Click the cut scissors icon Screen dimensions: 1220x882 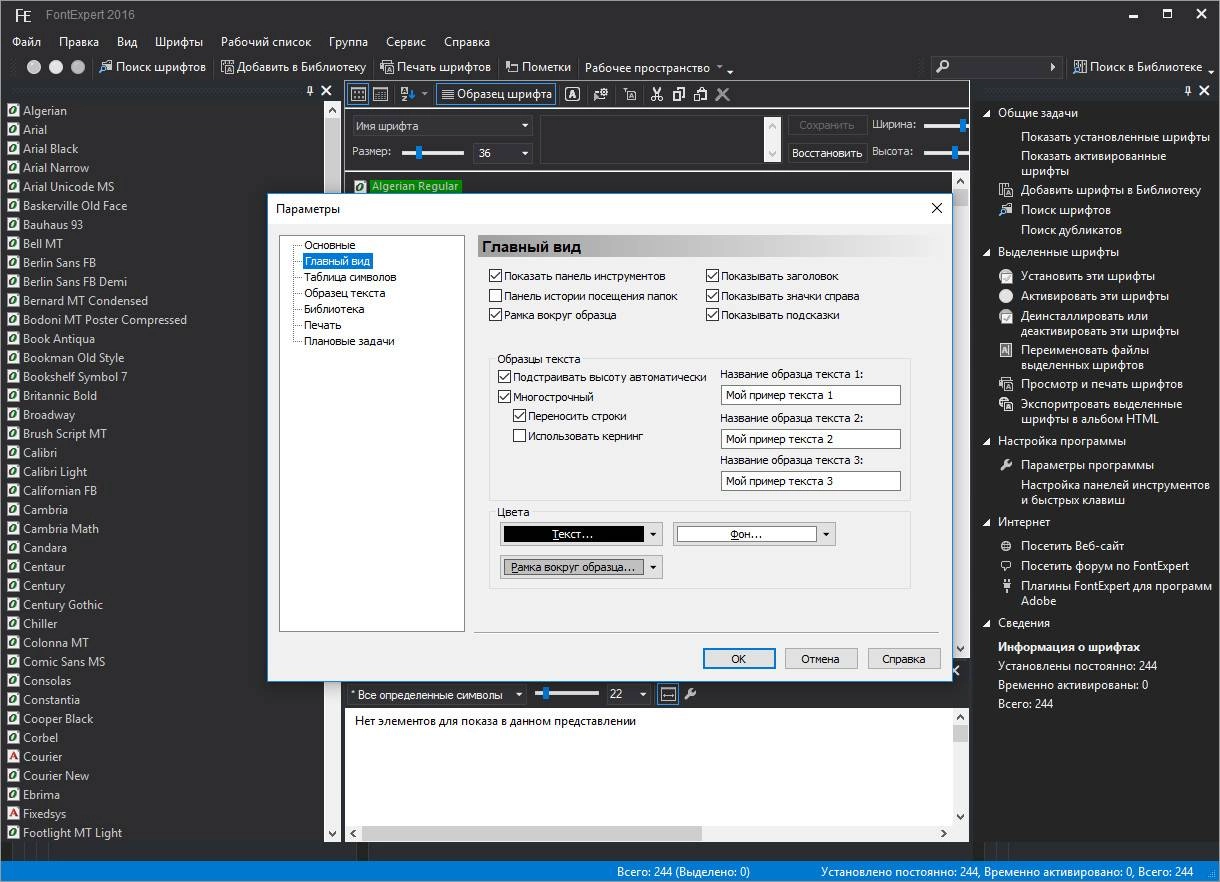point(657,94)
